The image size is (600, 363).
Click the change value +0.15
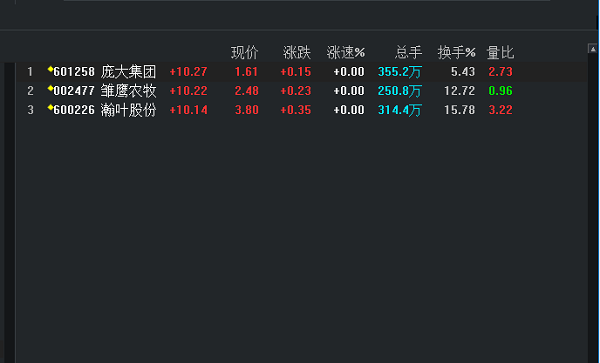click(296, 72)
